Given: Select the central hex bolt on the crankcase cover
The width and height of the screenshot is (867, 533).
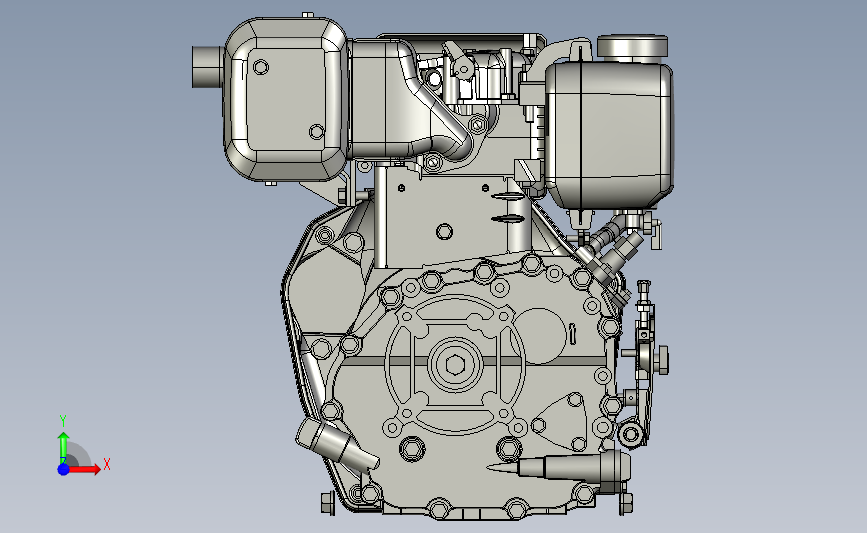Looking at the screenshot, I should (455, 364).
